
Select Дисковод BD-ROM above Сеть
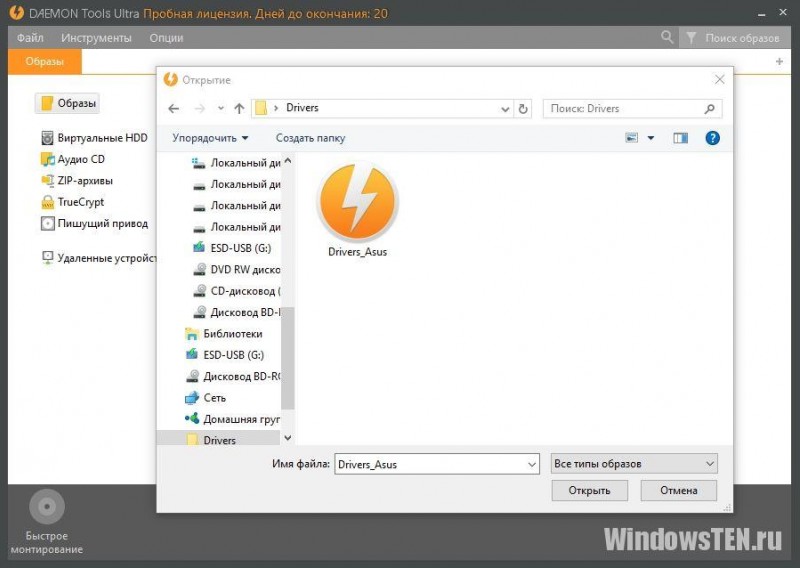[233, 377]
